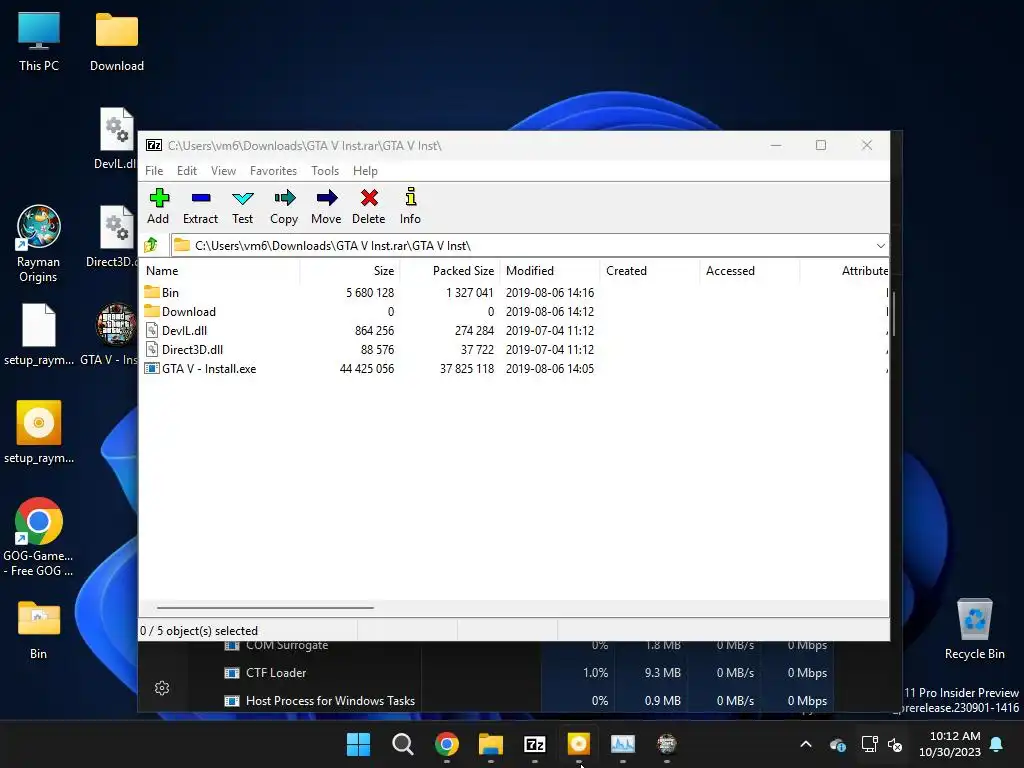Viewport: 1024px width, 768px height.
Task: Open the File menu
Action: tap(154, 170)
